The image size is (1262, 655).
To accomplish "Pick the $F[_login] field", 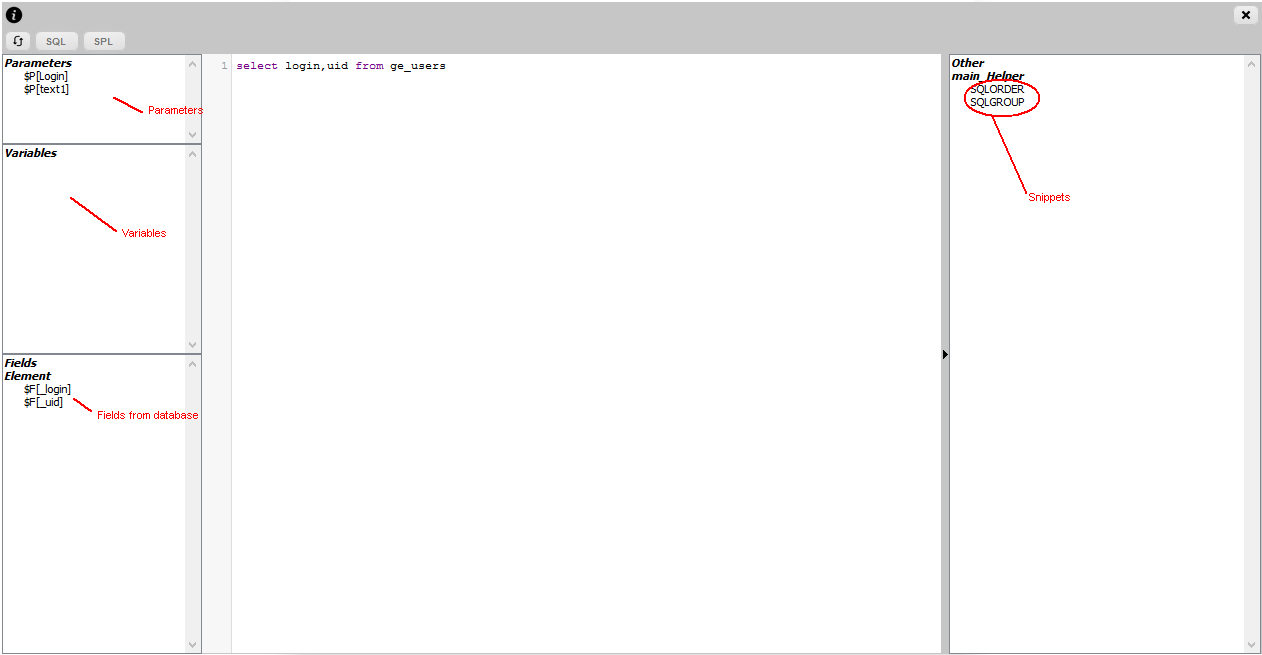I will (47, 389).
